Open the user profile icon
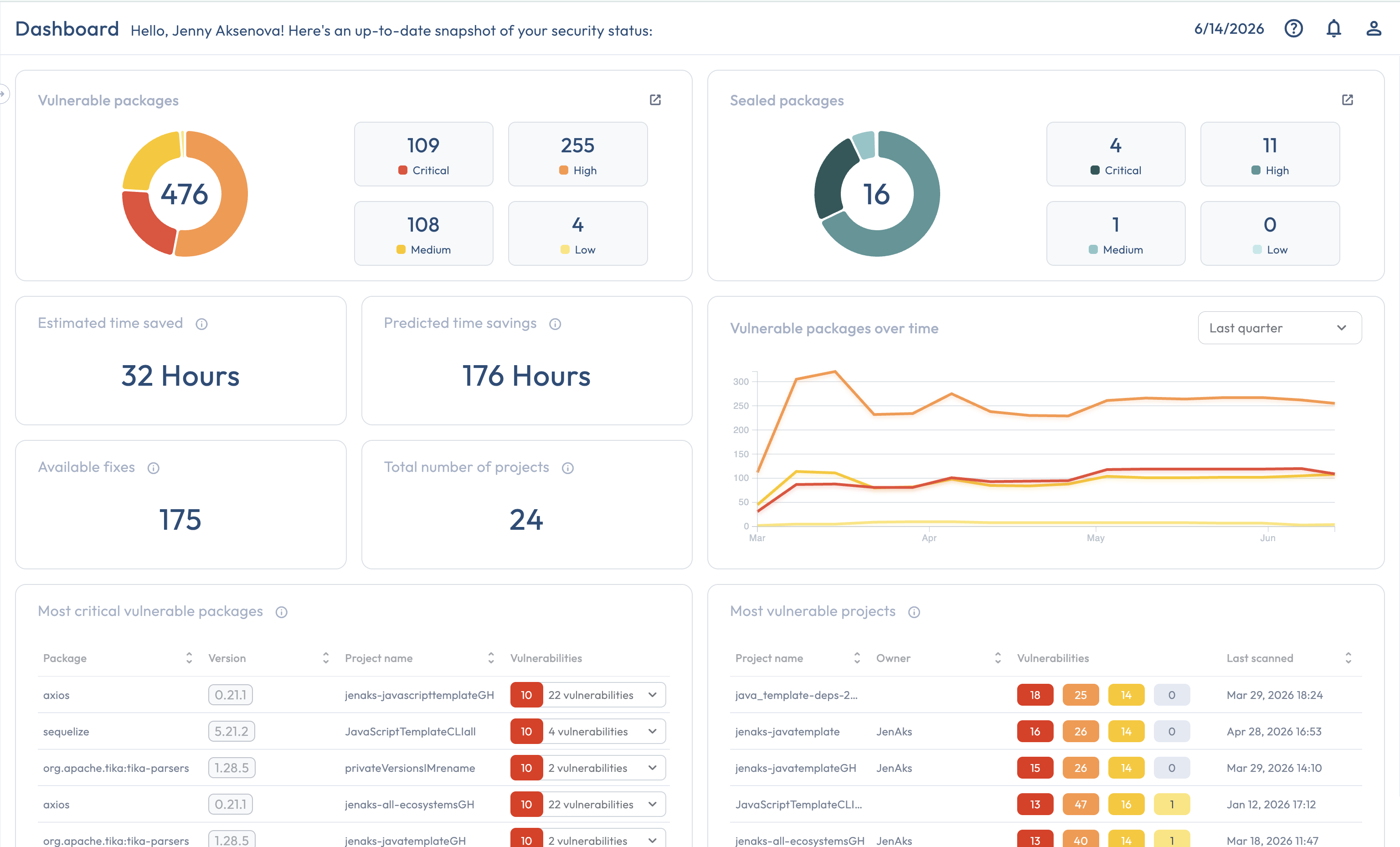The height and width of the screenshot is (847, 1400). 1373,28
